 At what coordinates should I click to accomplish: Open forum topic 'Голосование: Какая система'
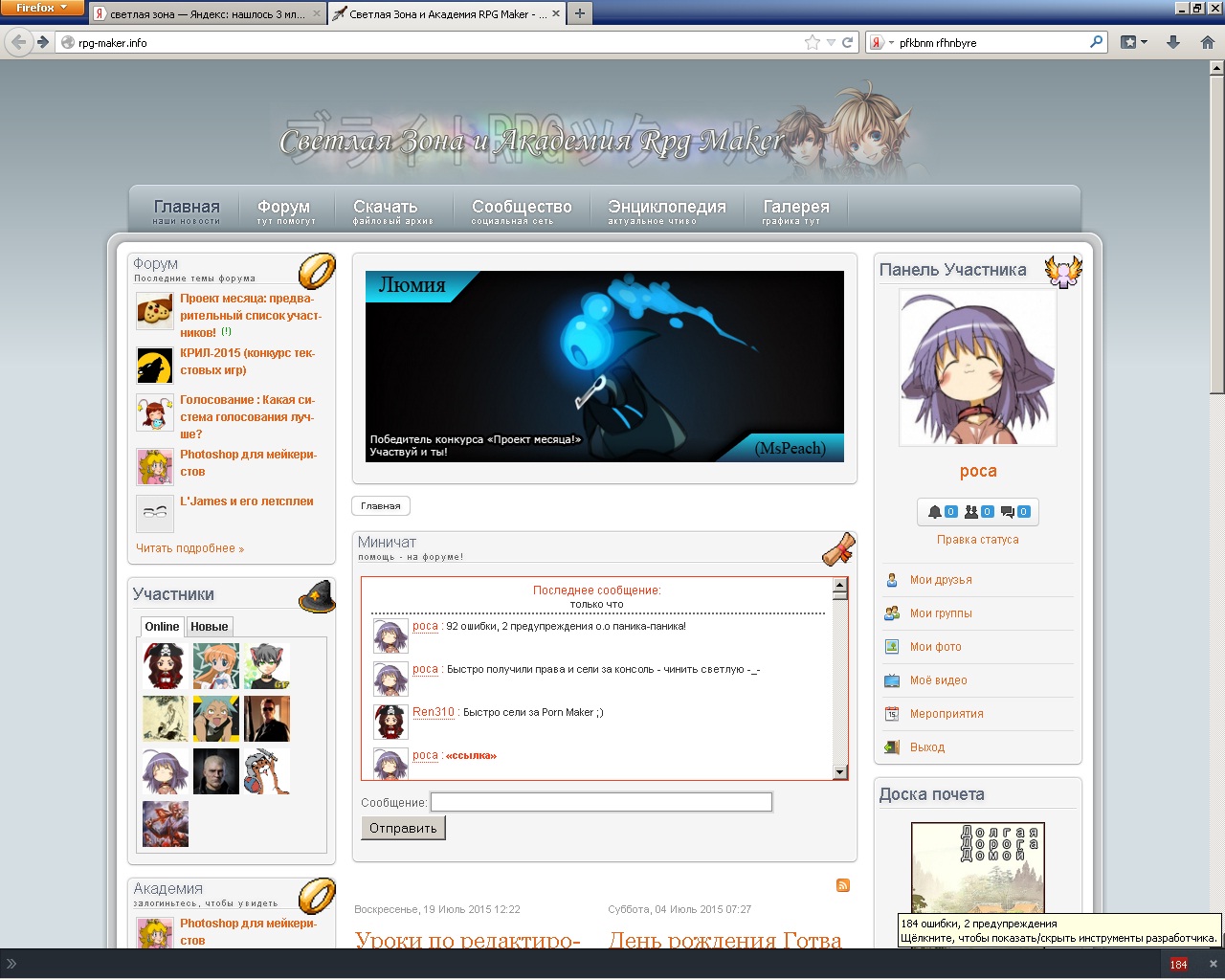coord(247,416)
